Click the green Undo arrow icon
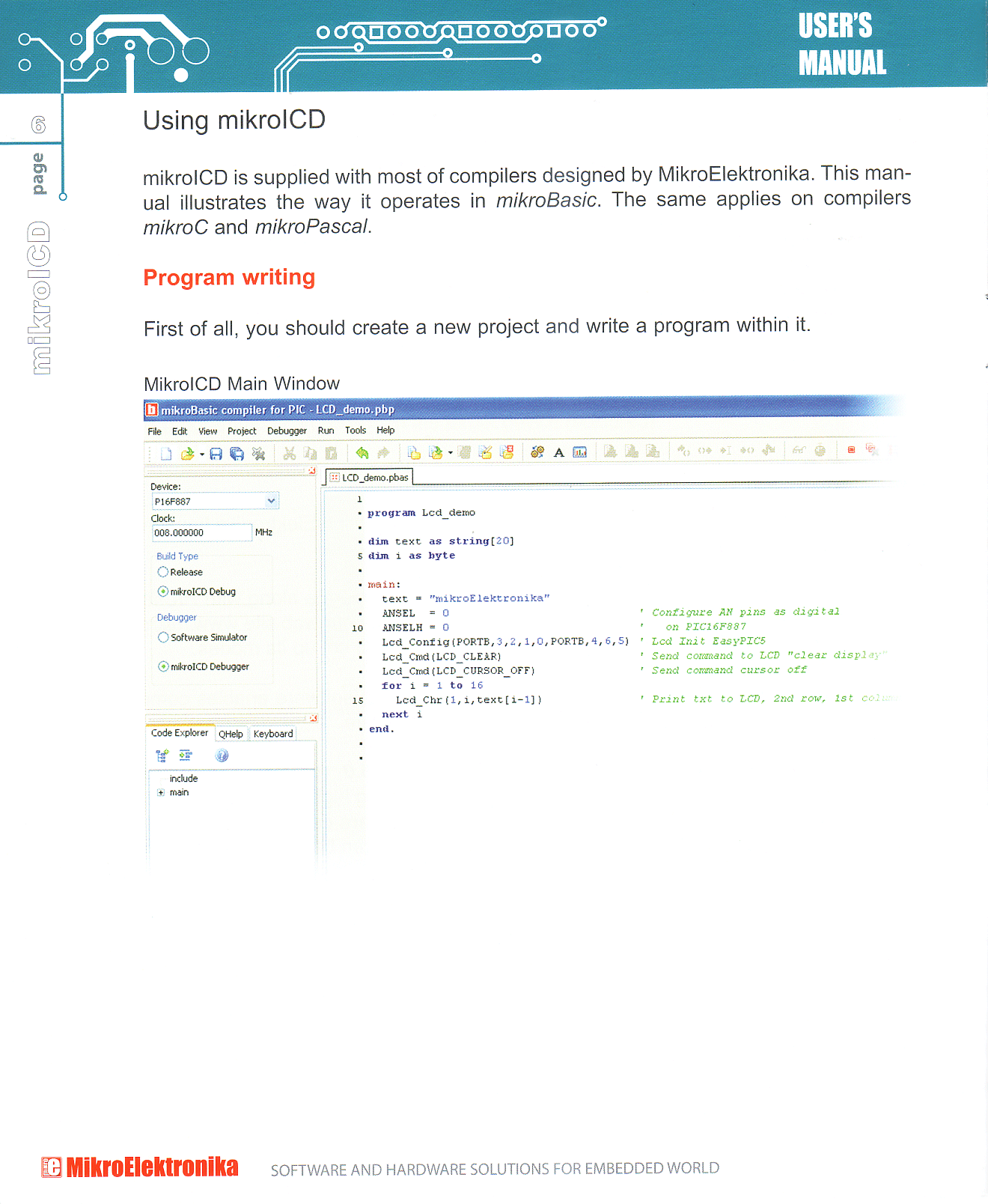The height and width of the screenshot is (1204, 988). pyautogui.click(x=362, y=453)
